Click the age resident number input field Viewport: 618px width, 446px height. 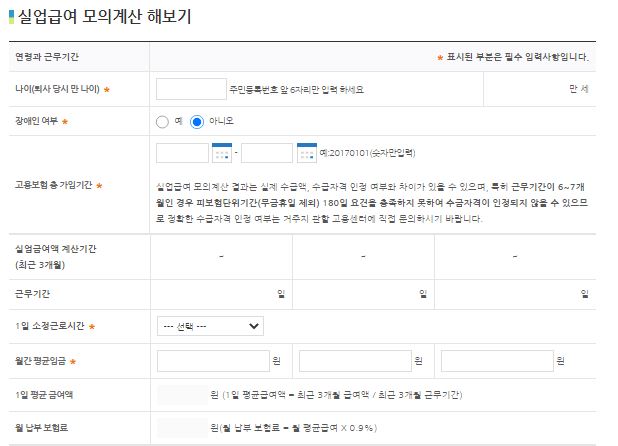[x=191, y=89]
